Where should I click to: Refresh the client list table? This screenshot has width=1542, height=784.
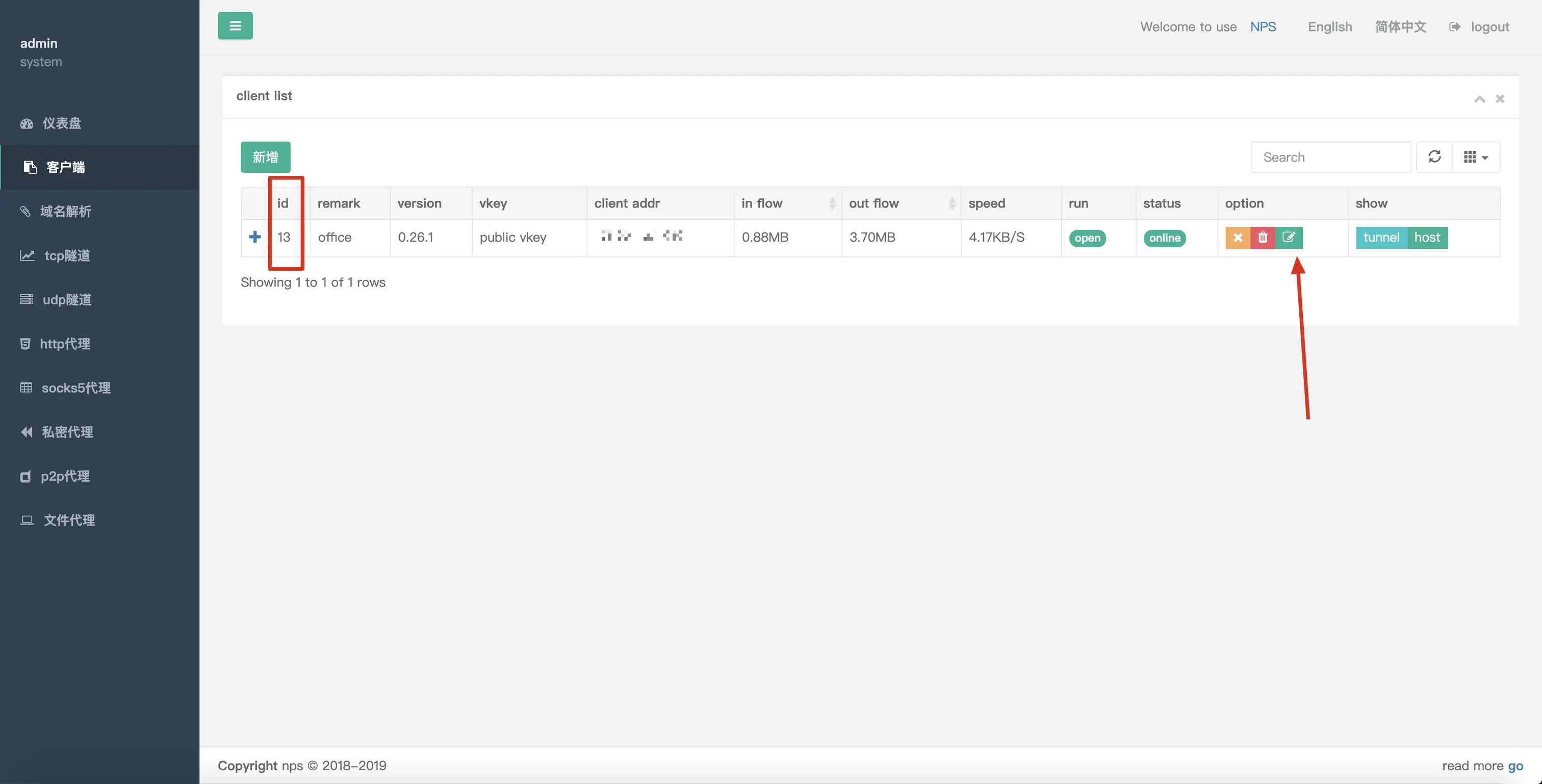click(x=1434, y=157)
